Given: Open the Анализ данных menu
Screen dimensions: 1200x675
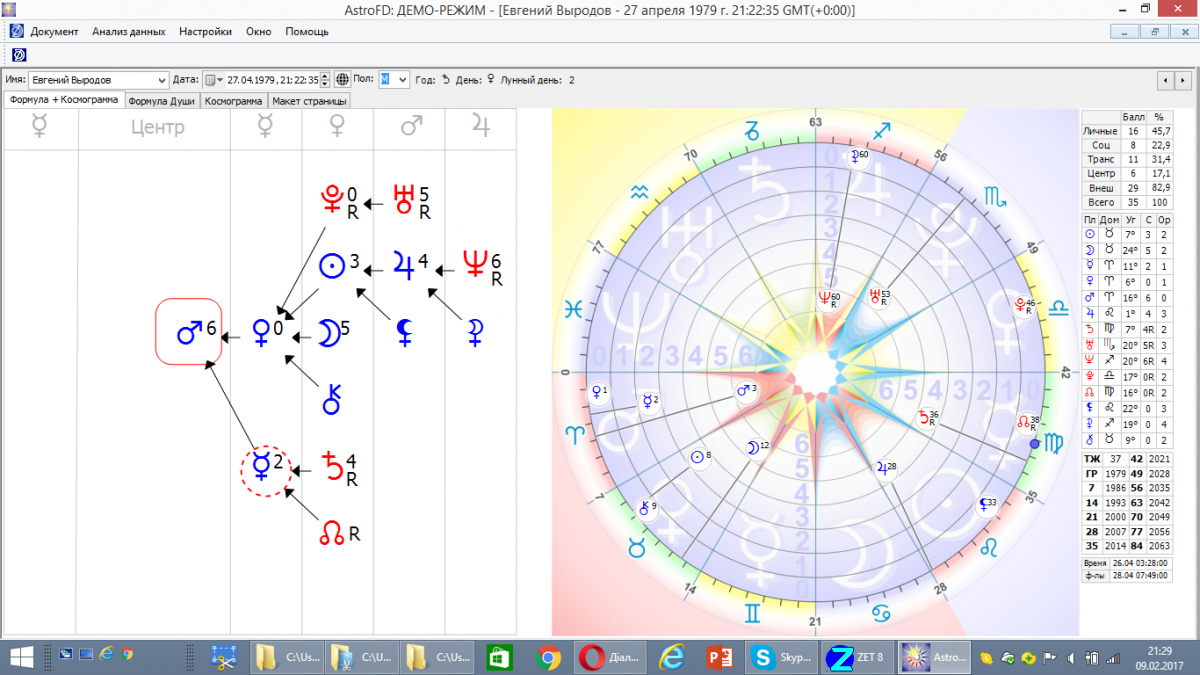Looking at the screenshot, I should [128, 31].
